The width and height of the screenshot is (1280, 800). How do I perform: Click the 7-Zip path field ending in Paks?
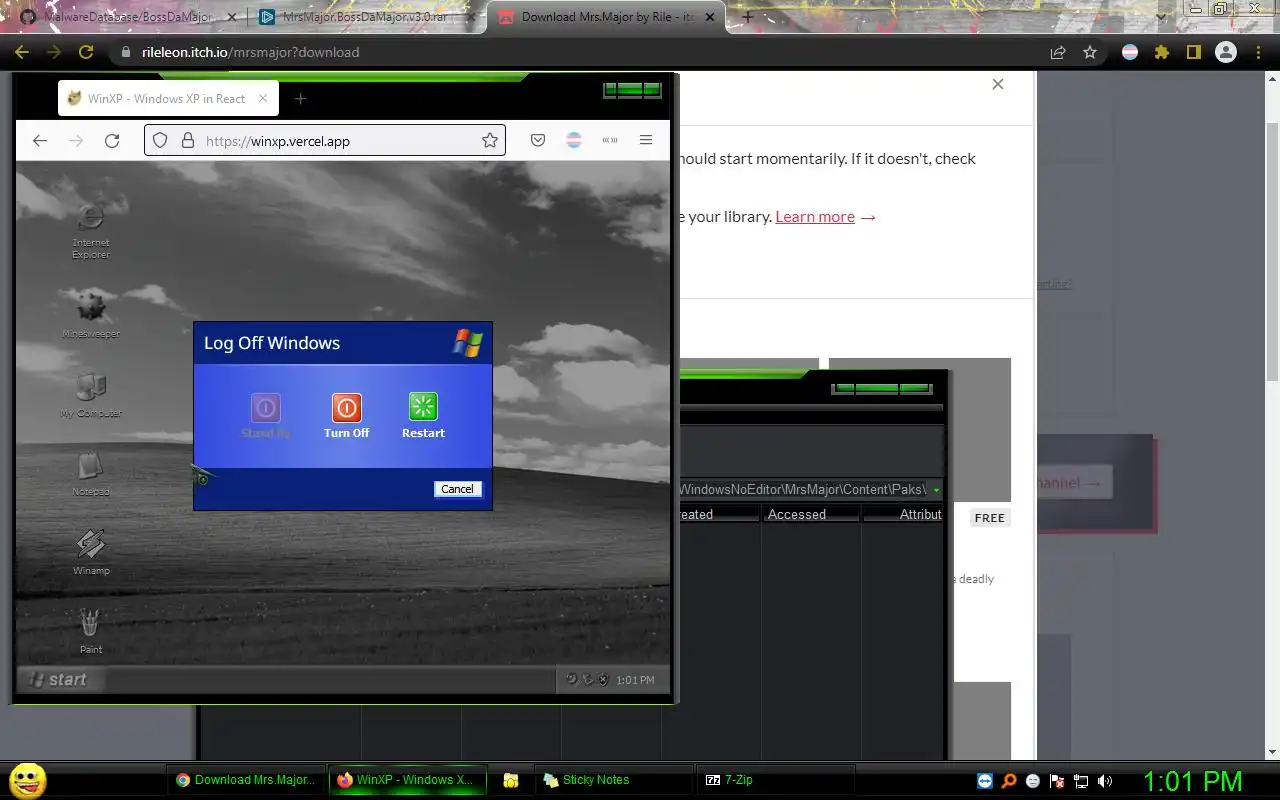[x=803, y=489]
